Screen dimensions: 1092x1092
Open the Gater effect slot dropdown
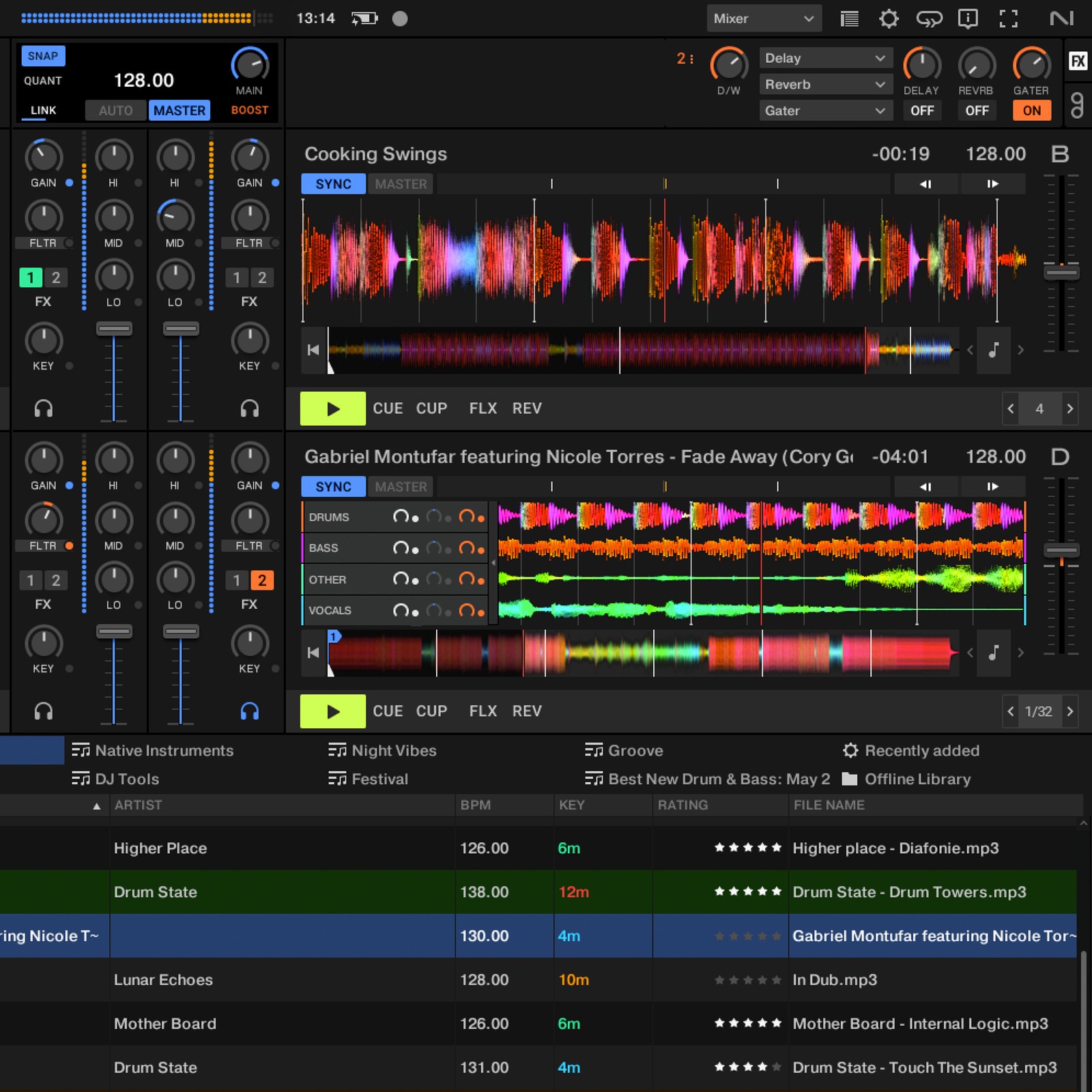826,110
